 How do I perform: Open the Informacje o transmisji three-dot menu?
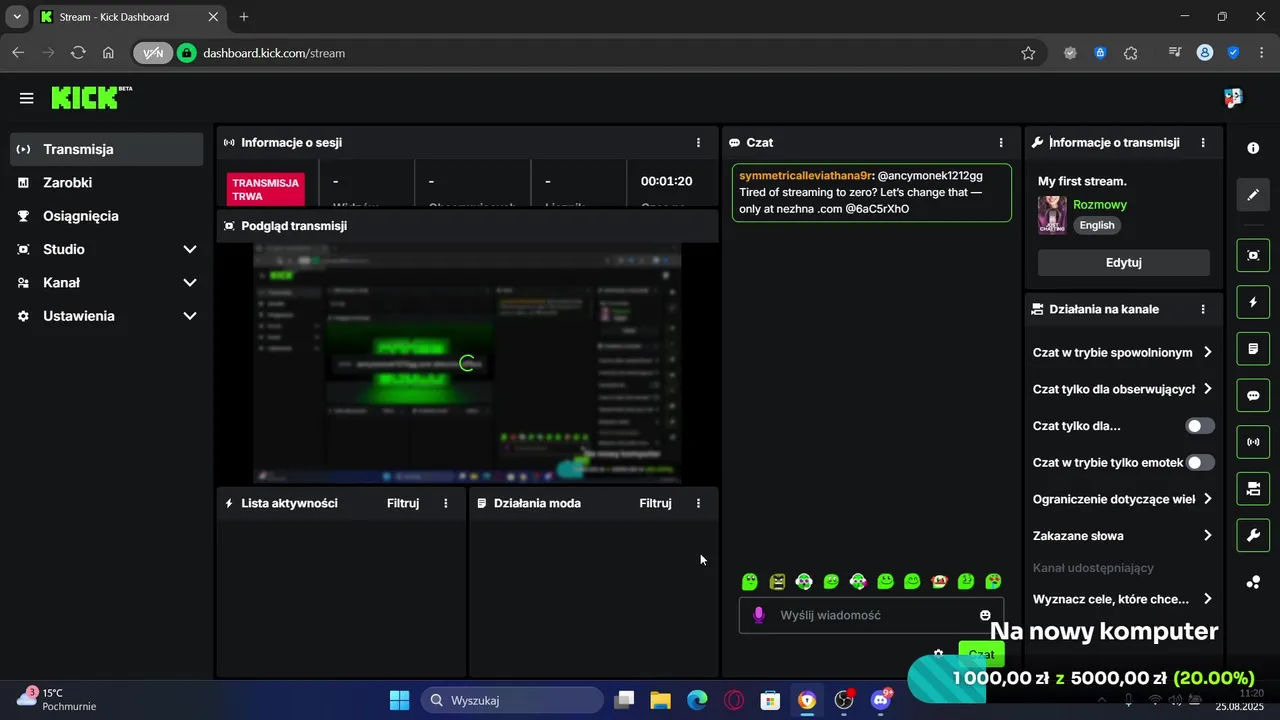click(x=1203, y=143)
